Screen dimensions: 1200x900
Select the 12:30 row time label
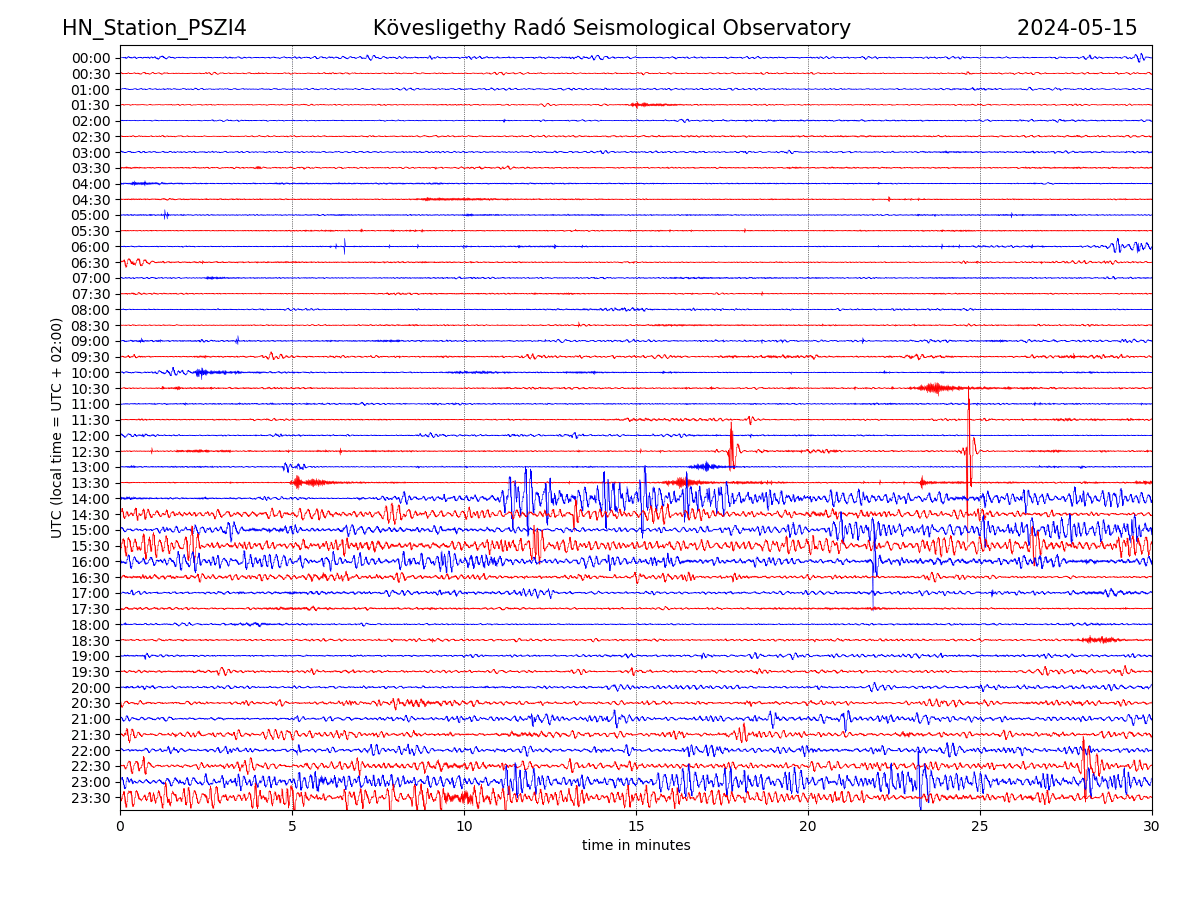pos(90,452)
